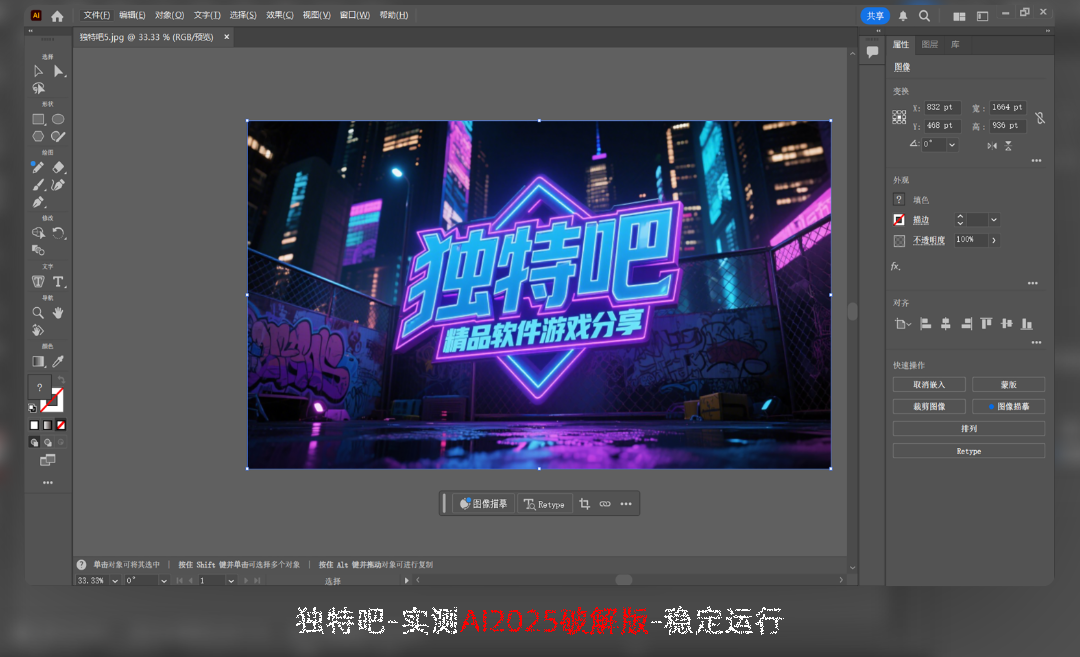Set color mode to None (red slash)

click(61, 425)
